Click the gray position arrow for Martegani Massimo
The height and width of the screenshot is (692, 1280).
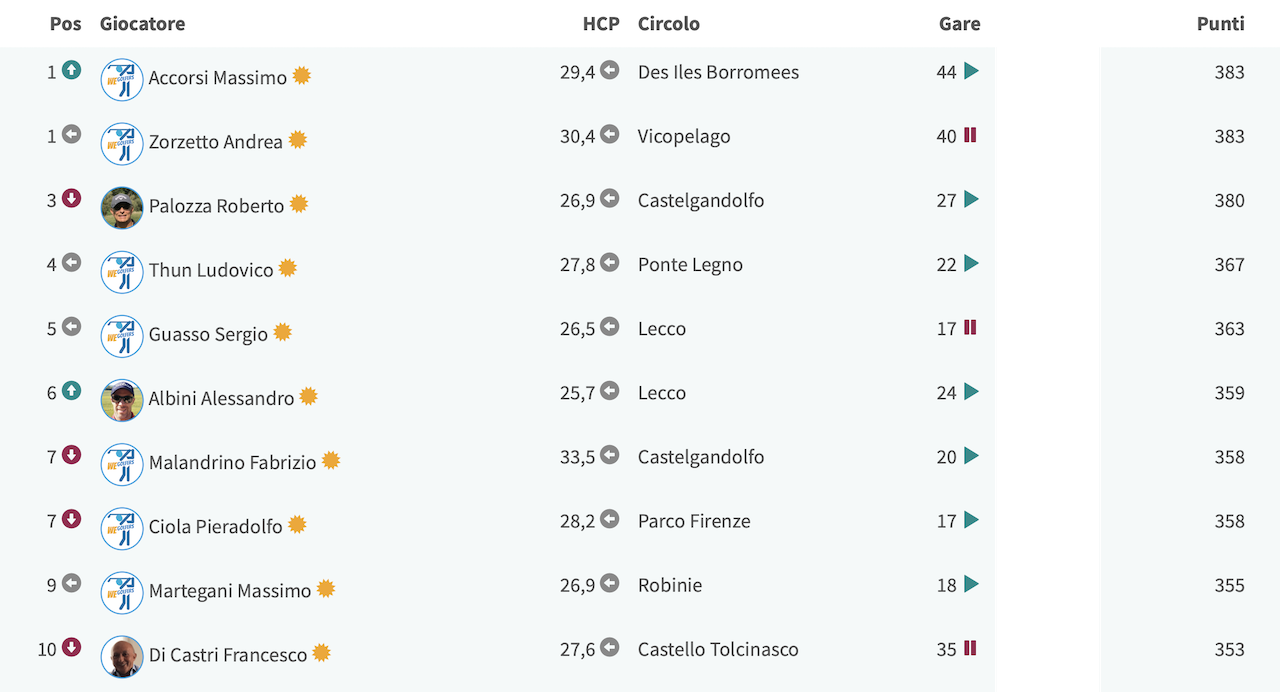pos(71,583)
